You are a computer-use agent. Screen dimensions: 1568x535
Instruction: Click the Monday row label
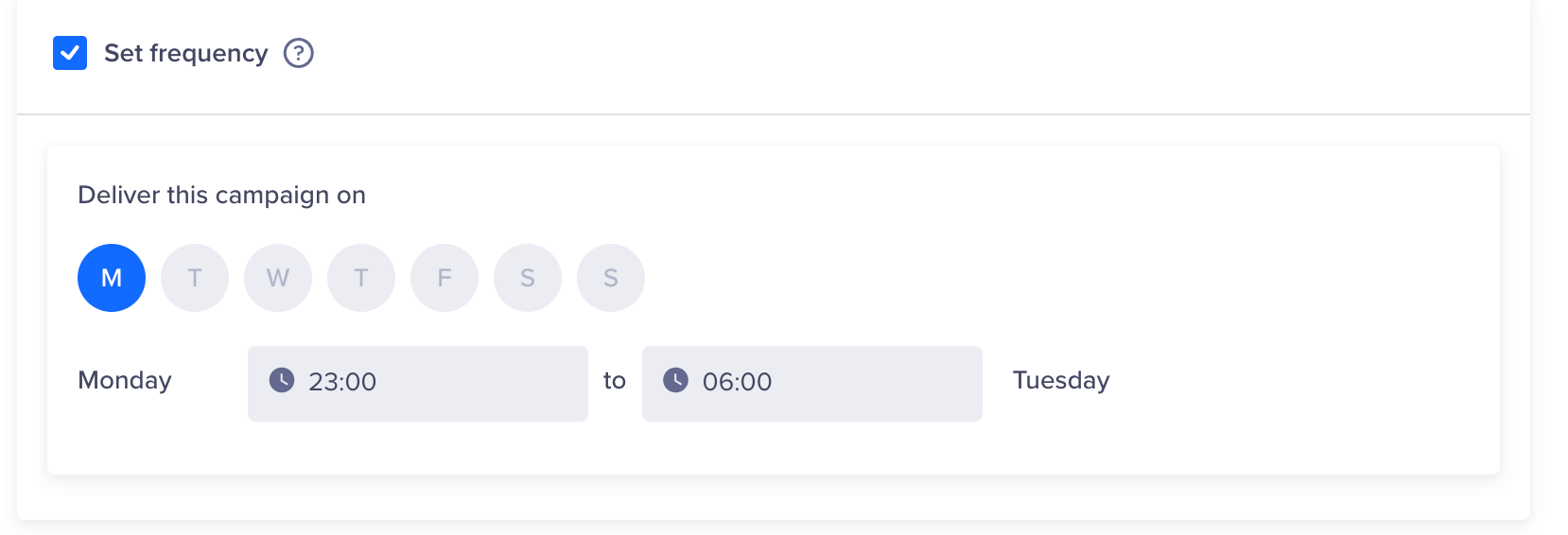[x=125, y=380]
